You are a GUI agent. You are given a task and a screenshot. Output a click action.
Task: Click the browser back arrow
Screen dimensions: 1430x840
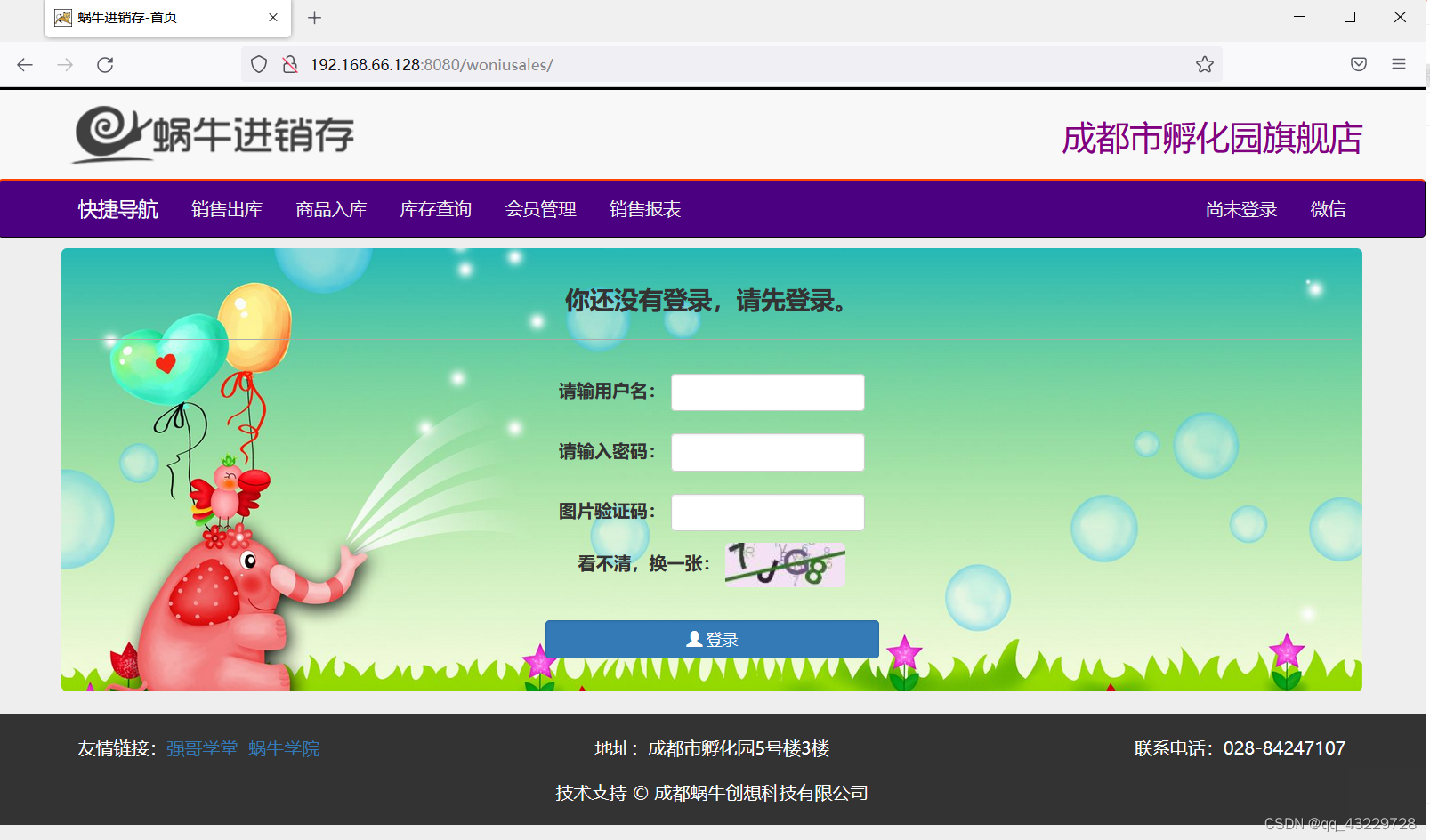24,64
